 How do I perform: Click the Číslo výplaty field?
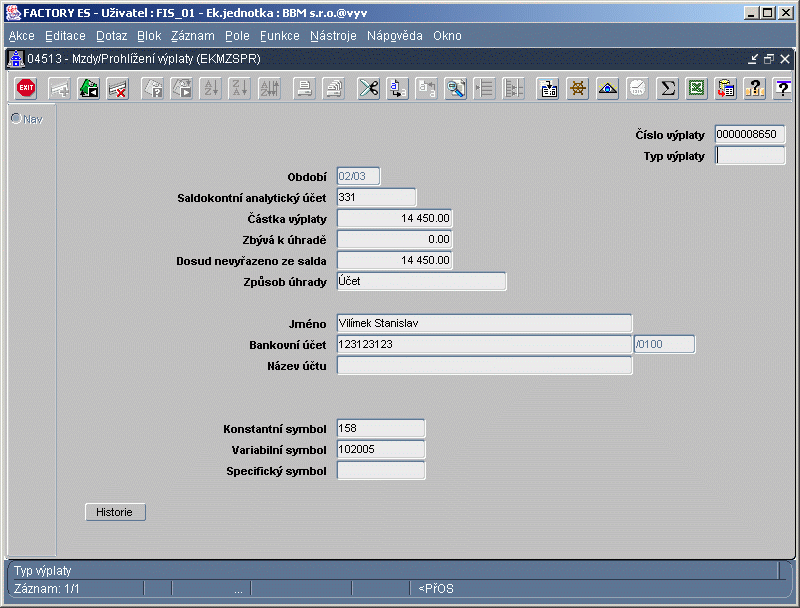pos(749,134)
